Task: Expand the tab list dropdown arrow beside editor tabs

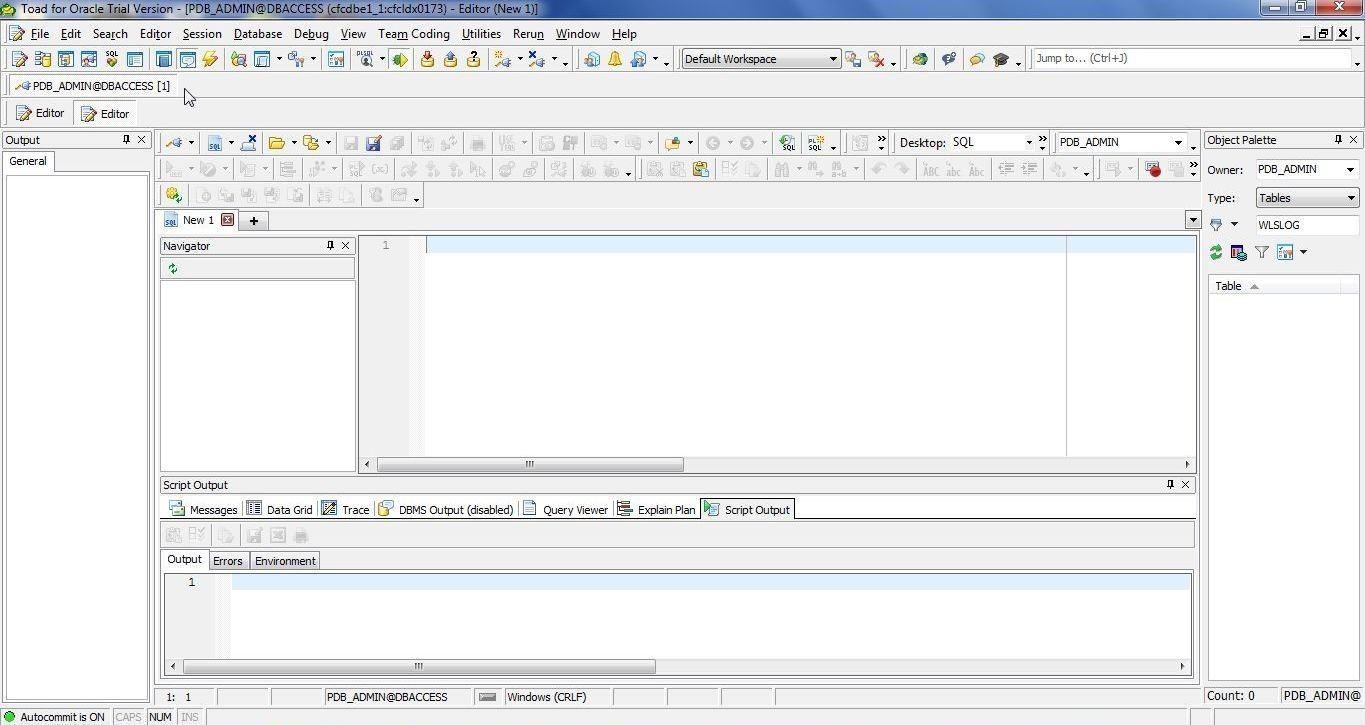Action: (x=1192, y=220)
